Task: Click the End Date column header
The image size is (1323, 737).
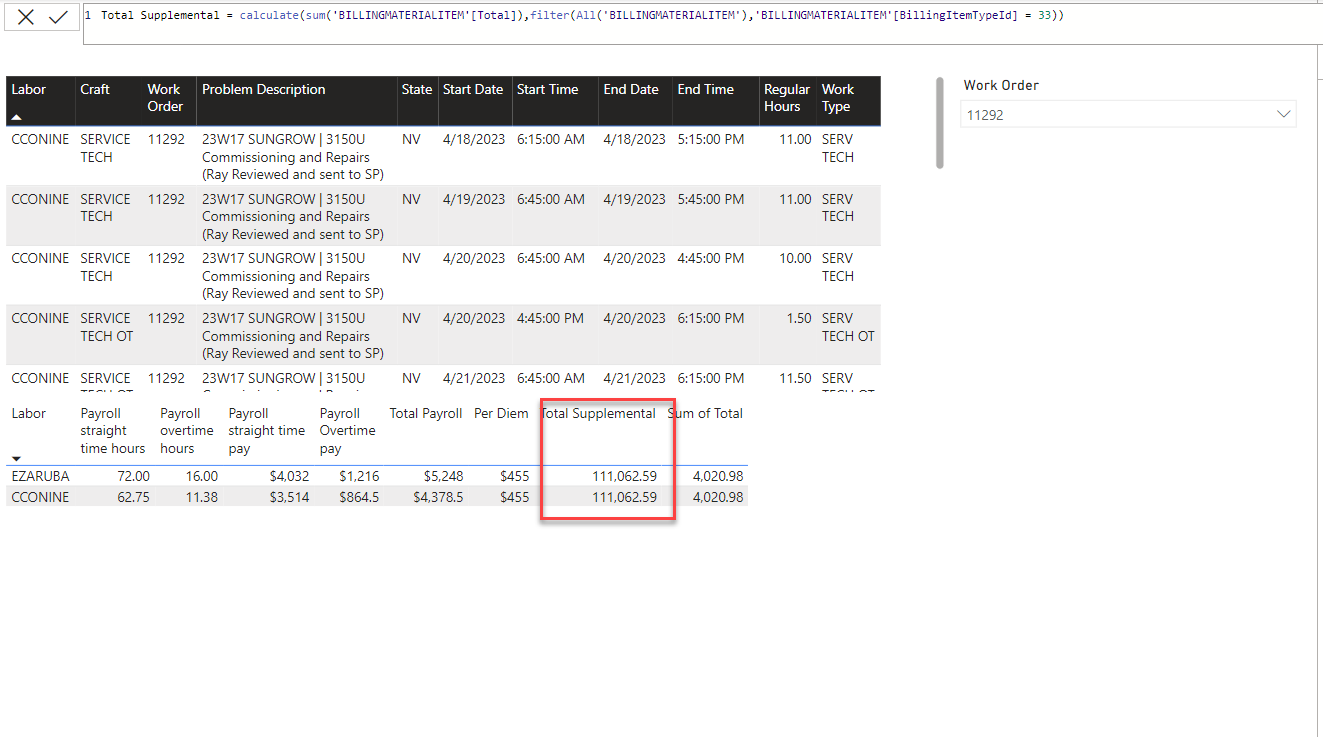Action: [631, 89]
